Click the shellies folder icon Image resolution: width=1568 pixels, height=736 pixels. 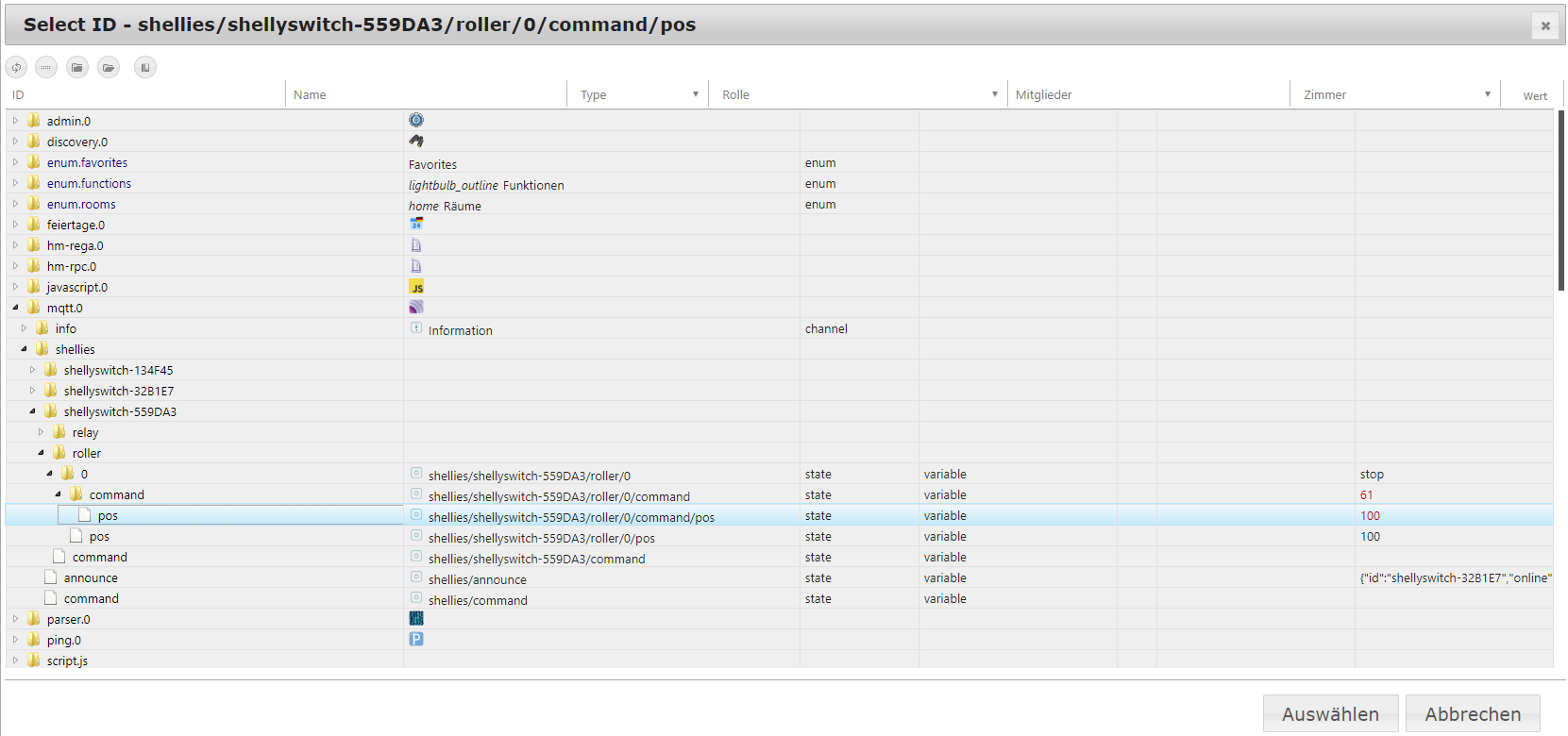[x=42, y=348]
